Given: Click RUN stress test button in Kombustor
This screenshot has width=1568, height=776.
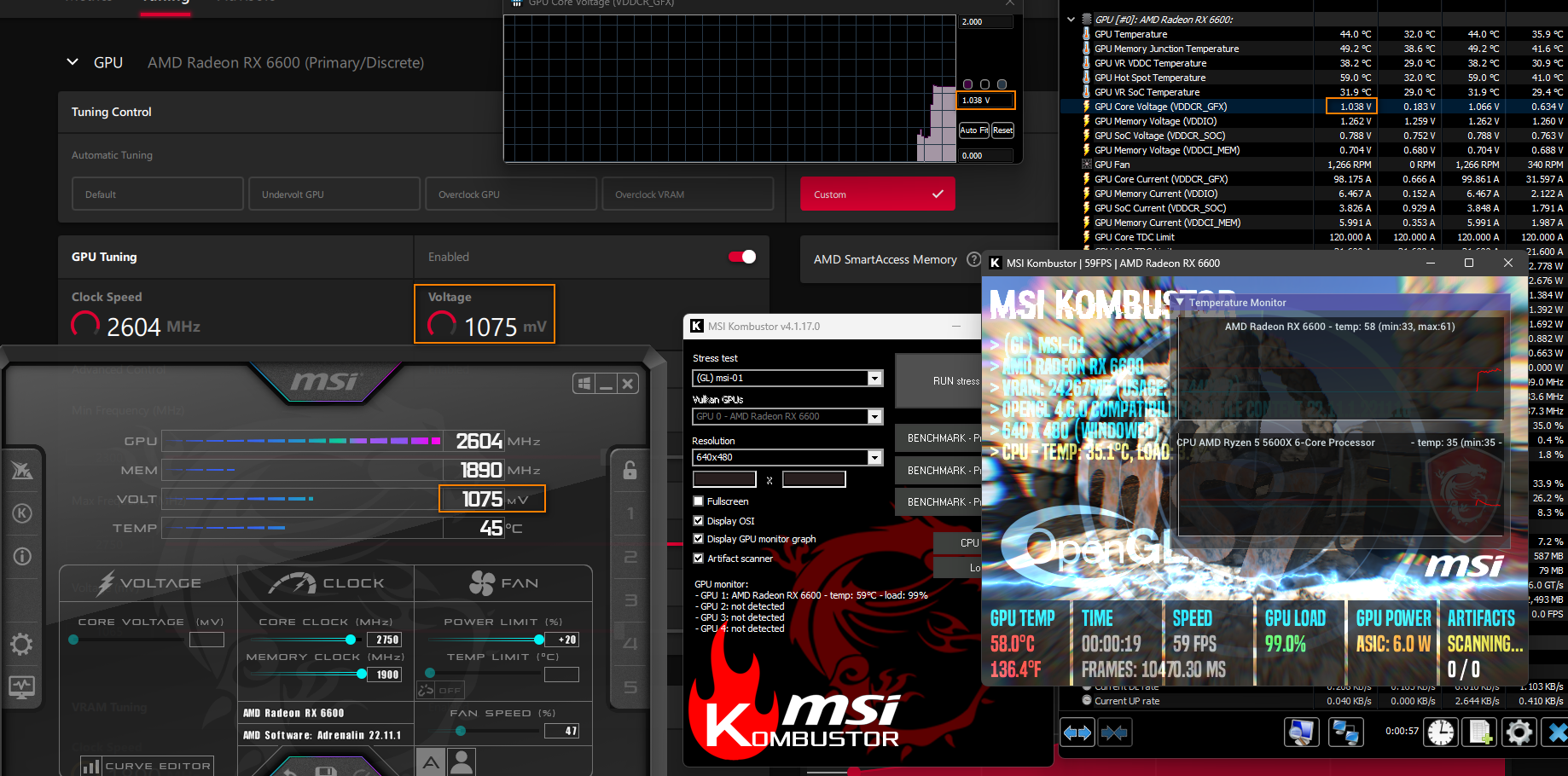Looking at the screenshot, I should coord(938,381).
